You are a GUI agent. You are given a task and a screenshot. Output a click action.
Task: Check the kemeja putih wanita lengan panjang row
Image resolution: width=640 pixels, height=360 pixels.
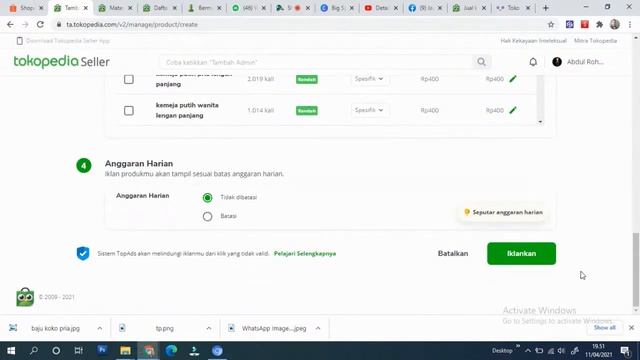tap(129, 111)
